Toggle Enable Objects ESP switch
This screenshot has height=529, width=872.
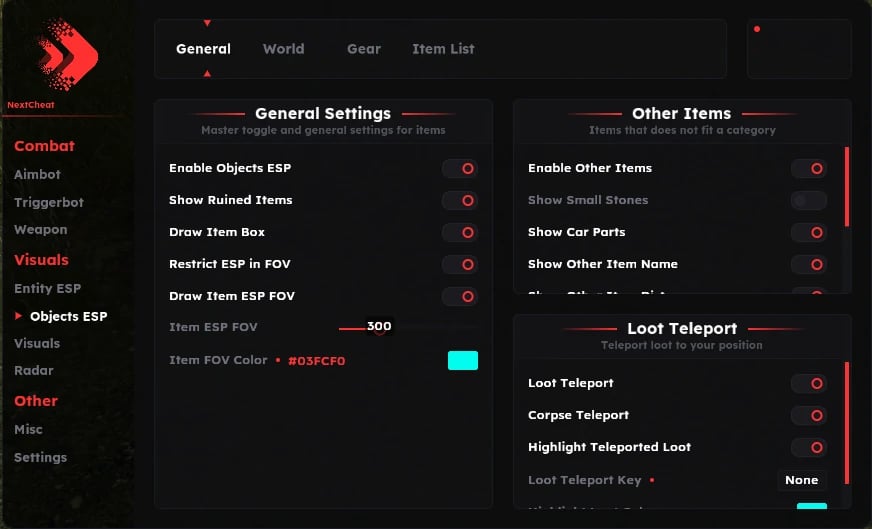(460, 169)
